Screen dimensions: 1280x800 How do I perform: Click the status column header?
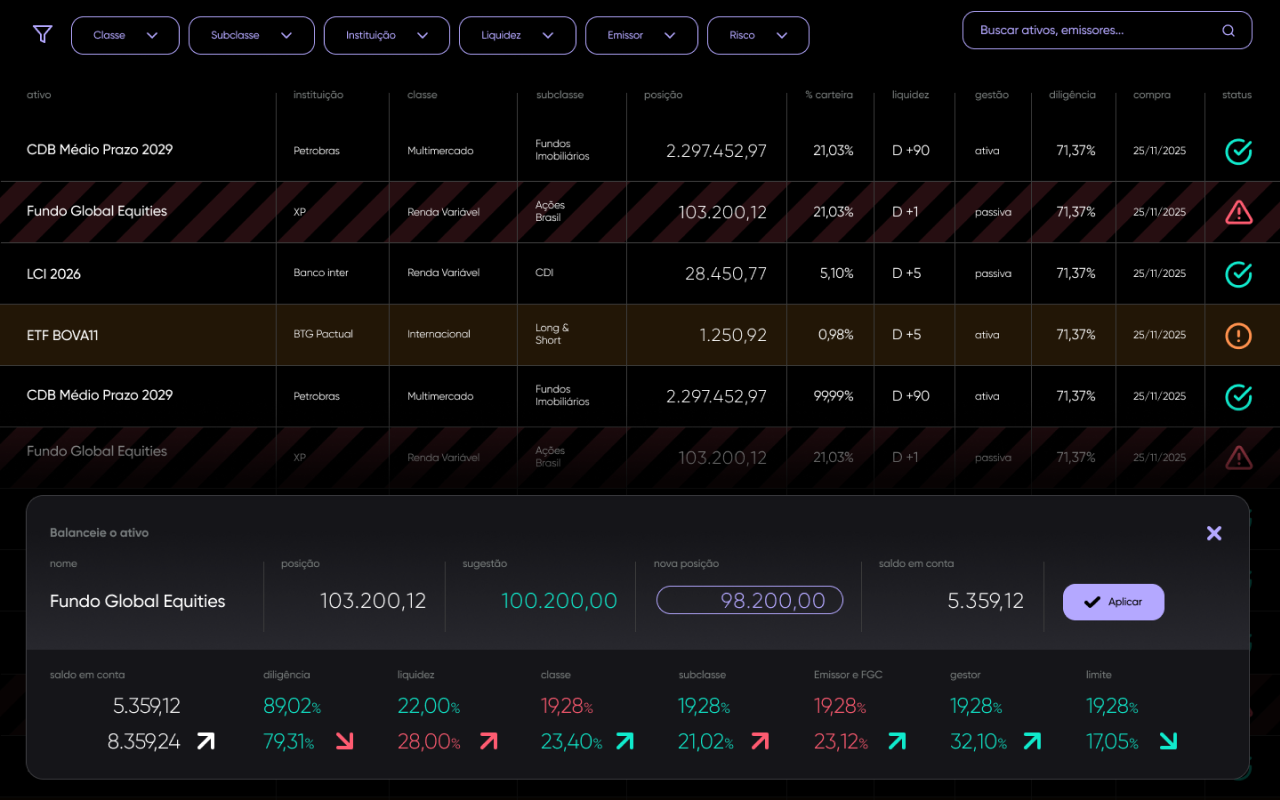(1237, 95)
